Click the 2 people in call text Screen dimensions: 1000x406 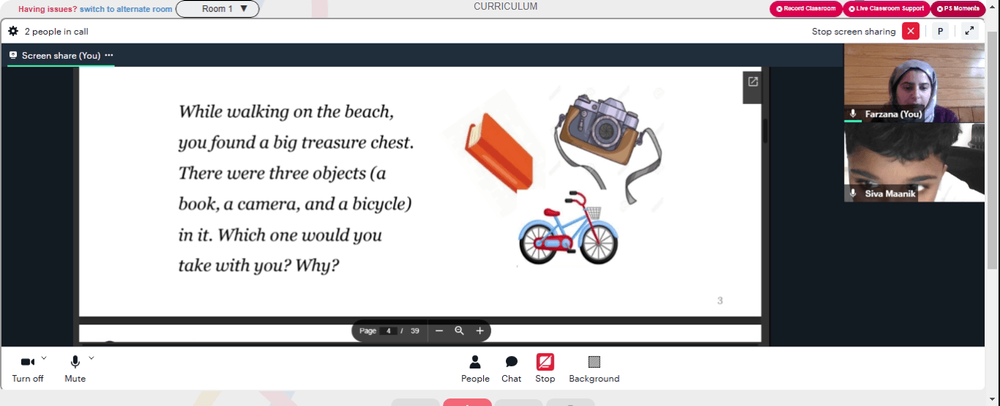click(x=56, y=31)
